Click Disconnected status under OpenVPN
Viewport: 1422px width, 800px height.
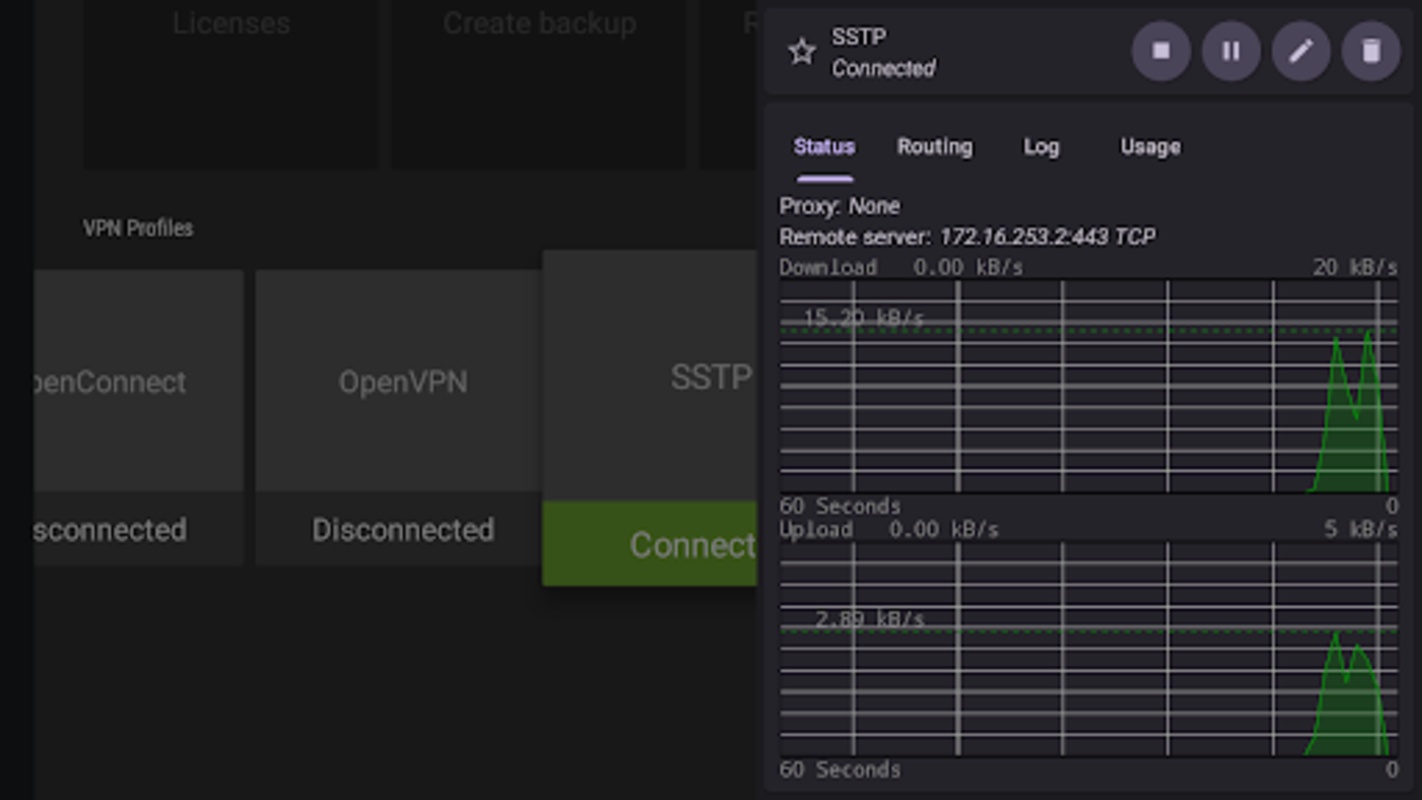402,529
